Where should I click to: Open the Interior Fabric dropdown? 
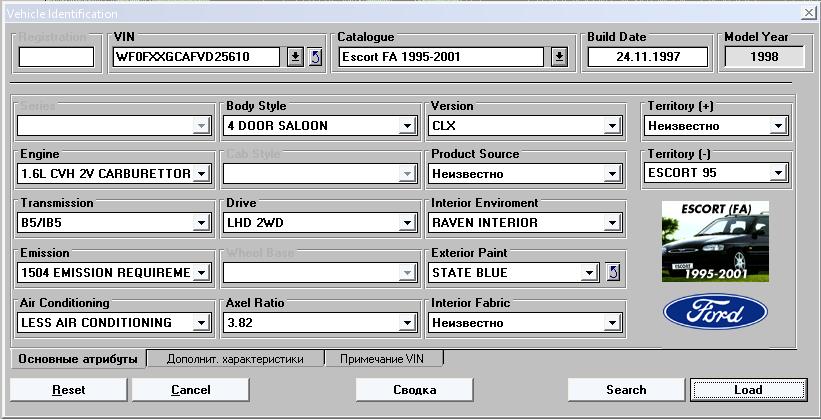611,323
